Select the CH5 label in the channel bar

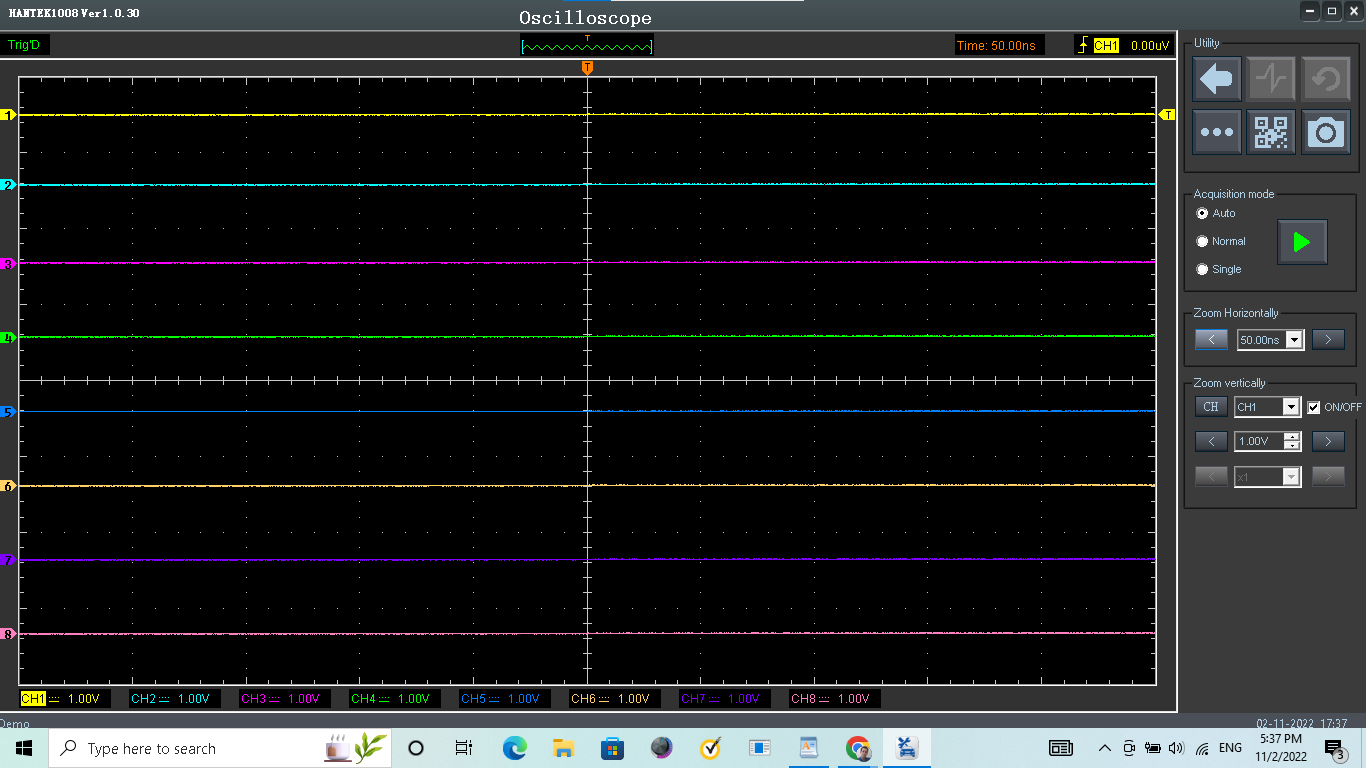(x=473, y=699)
